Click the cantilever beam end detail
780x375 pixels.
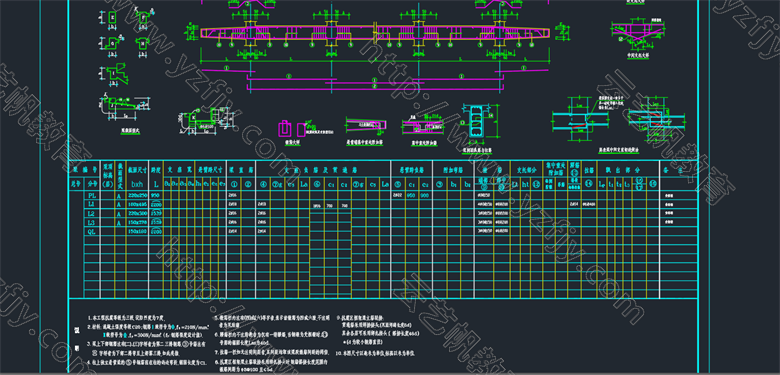pyautogui.click(x=366, y=127)
